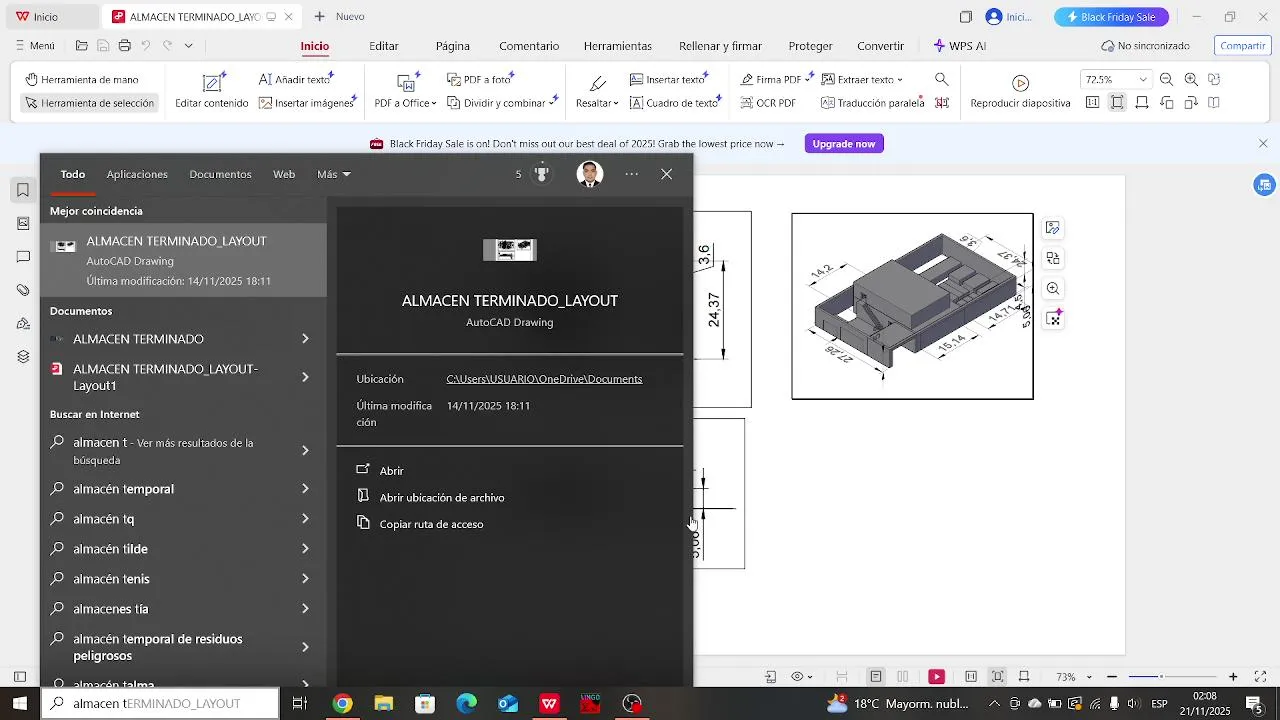Click Black Friday Sale button
The width and height of the screenshot is (1280, 720).
tap(1111, 17)
